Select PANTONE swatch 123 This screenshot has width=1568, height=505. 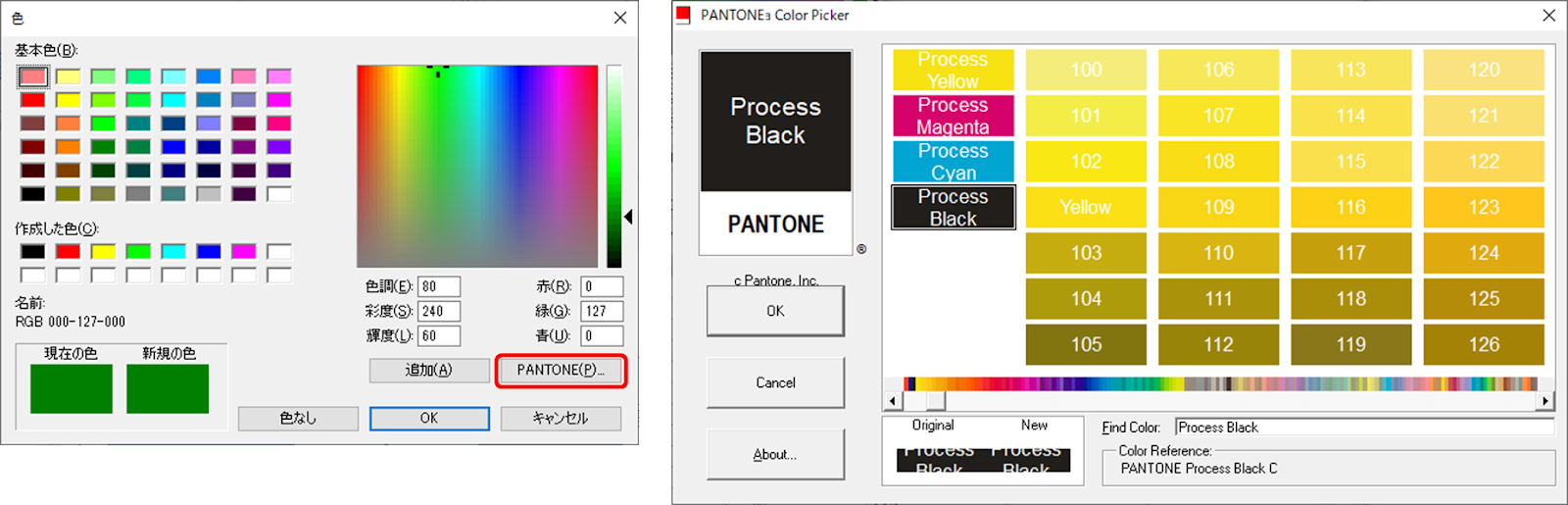[1484, 207]
